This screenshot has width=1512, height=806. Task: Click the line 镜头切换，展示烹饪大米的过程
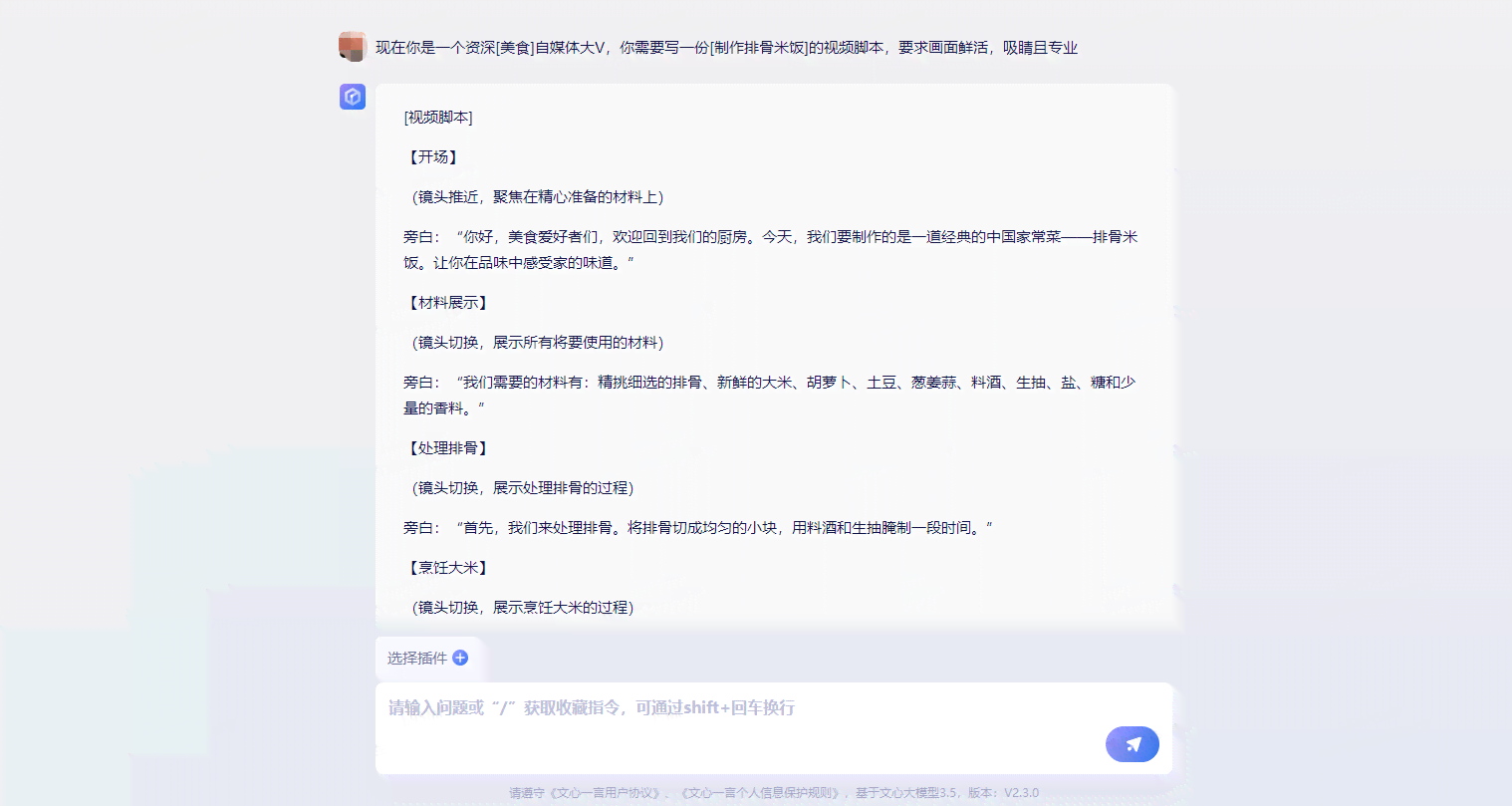(x=523, y=608)
